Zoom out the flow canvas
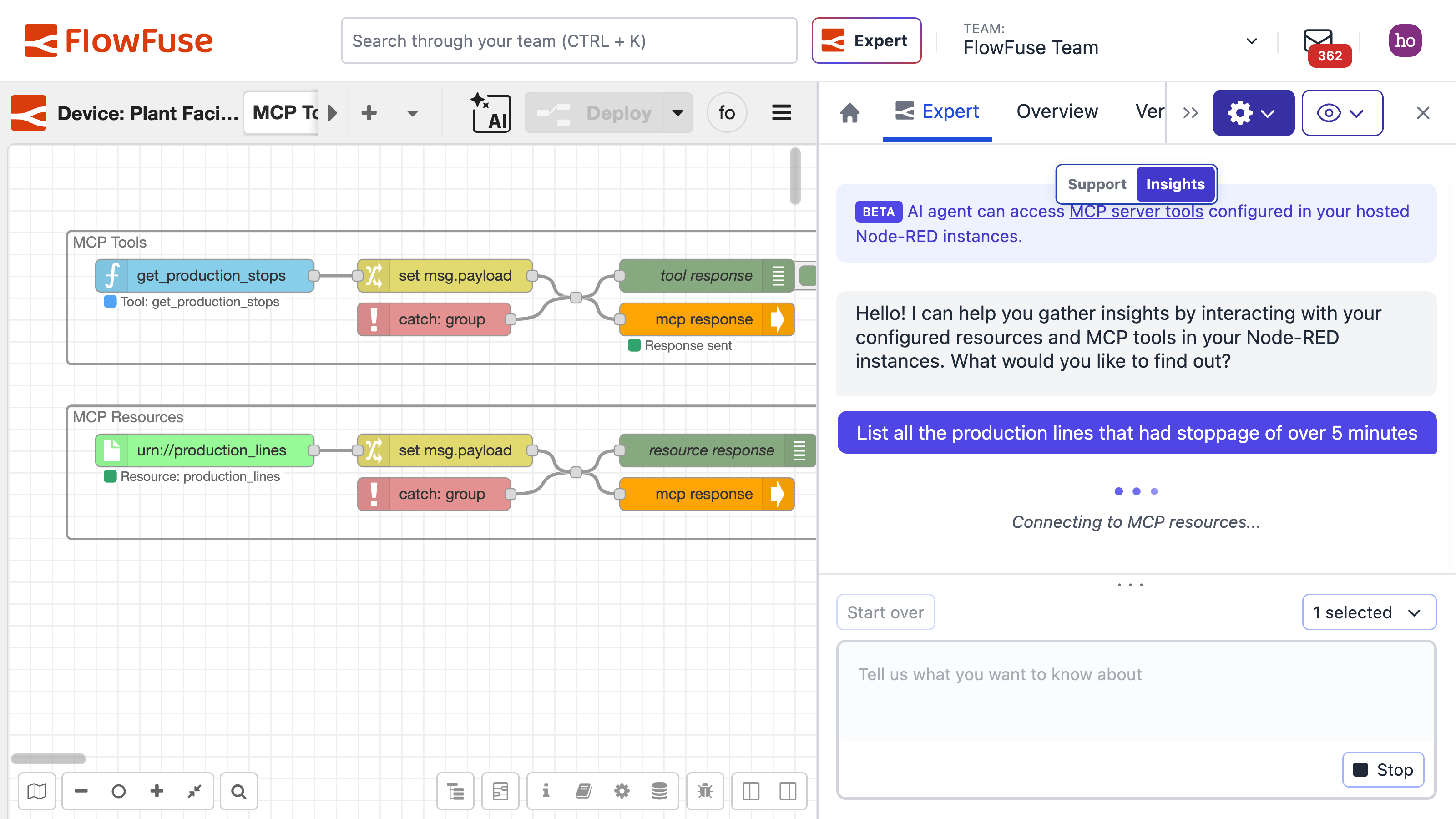The image size is (1456, 819). coord(81,791)
